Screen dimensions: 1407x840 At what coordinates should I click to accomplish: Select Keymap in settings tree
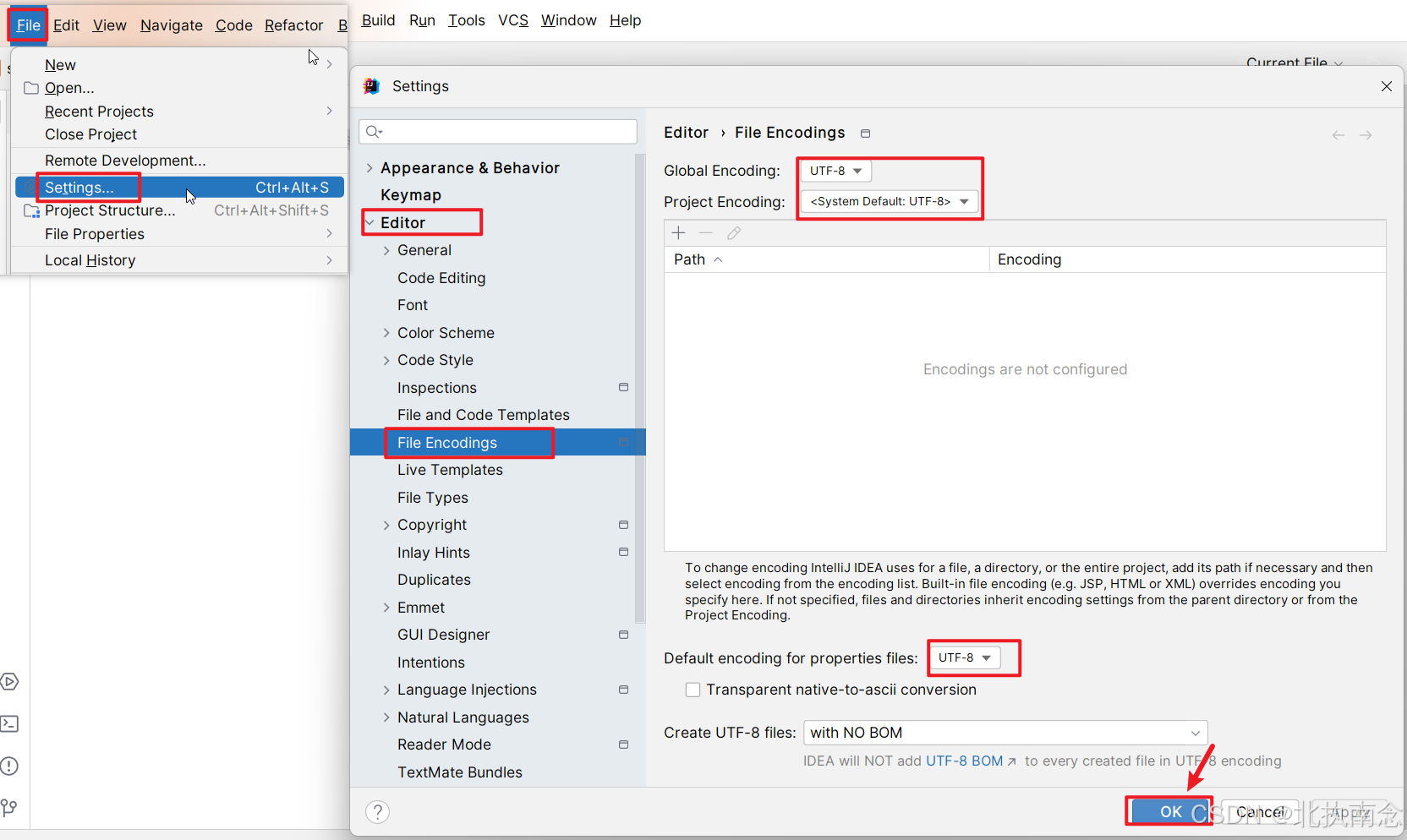coord(411,195)
